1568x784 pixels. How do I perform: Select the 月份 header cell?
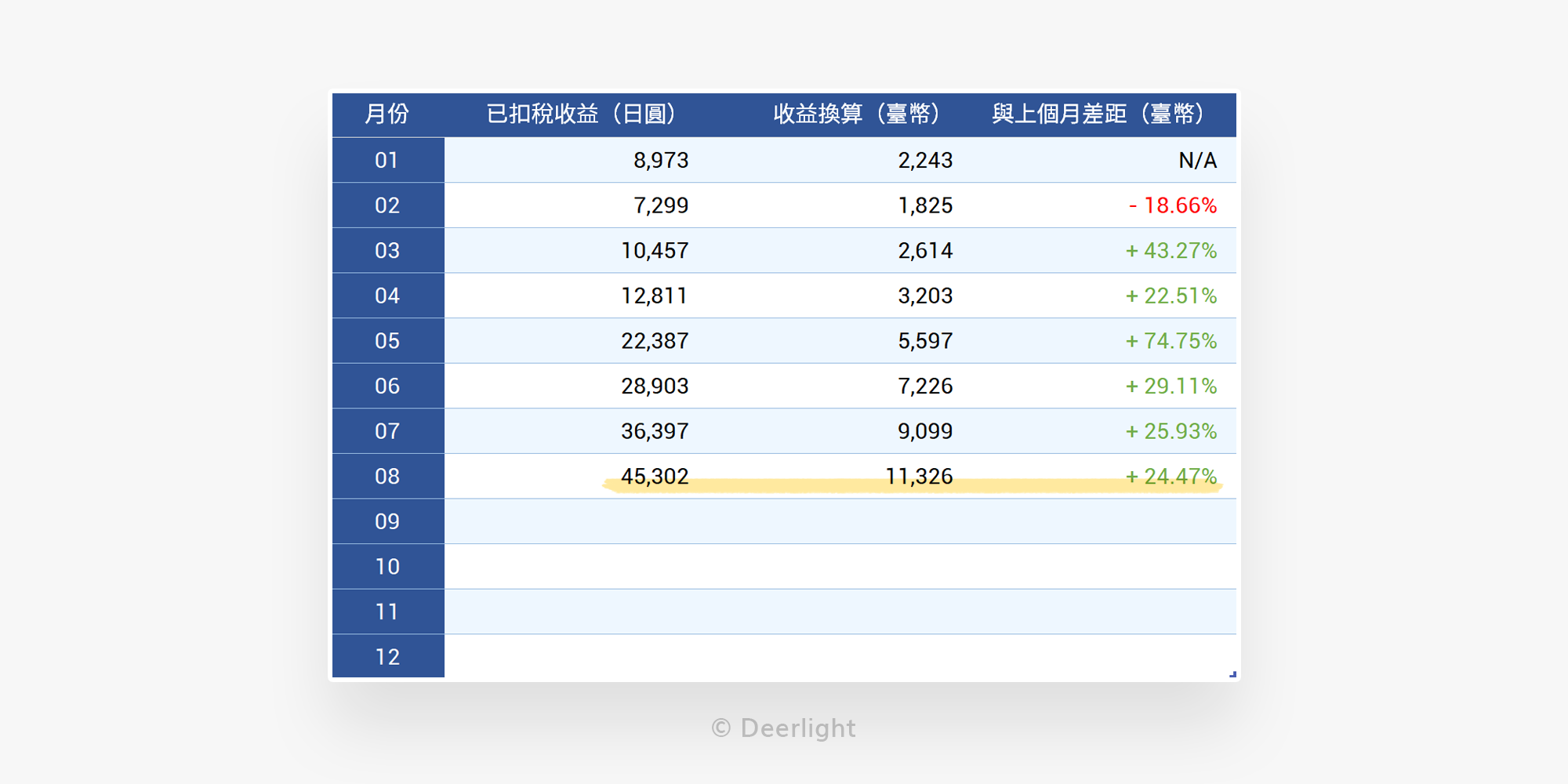click(388, 114)
